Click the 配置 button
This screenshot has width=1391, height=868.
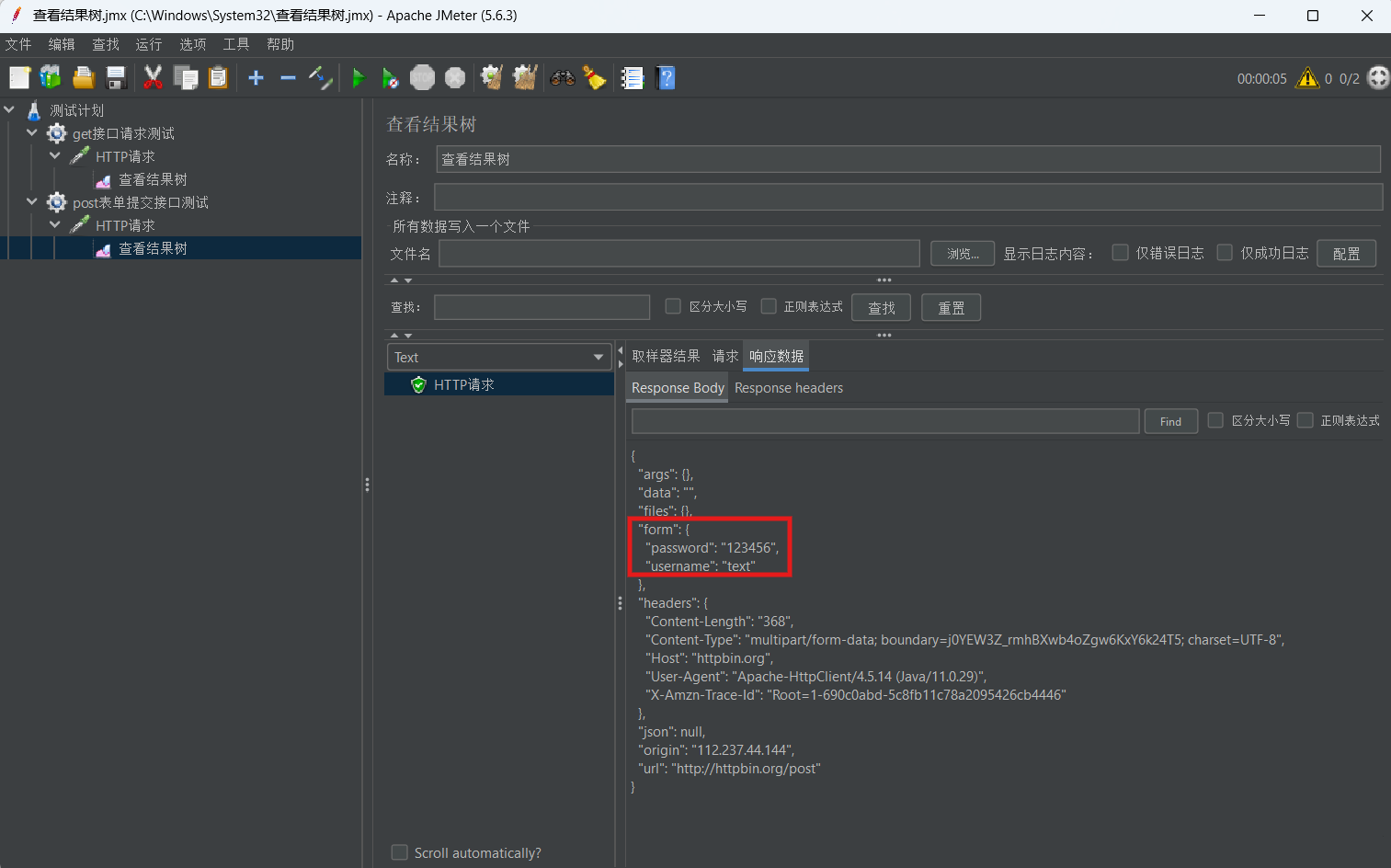1346,253
